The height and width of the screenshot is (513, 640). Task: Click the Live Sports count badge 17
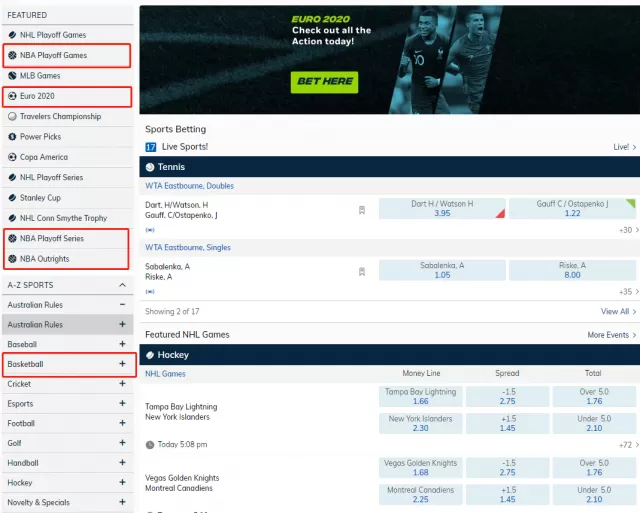[x=151, y=147]
